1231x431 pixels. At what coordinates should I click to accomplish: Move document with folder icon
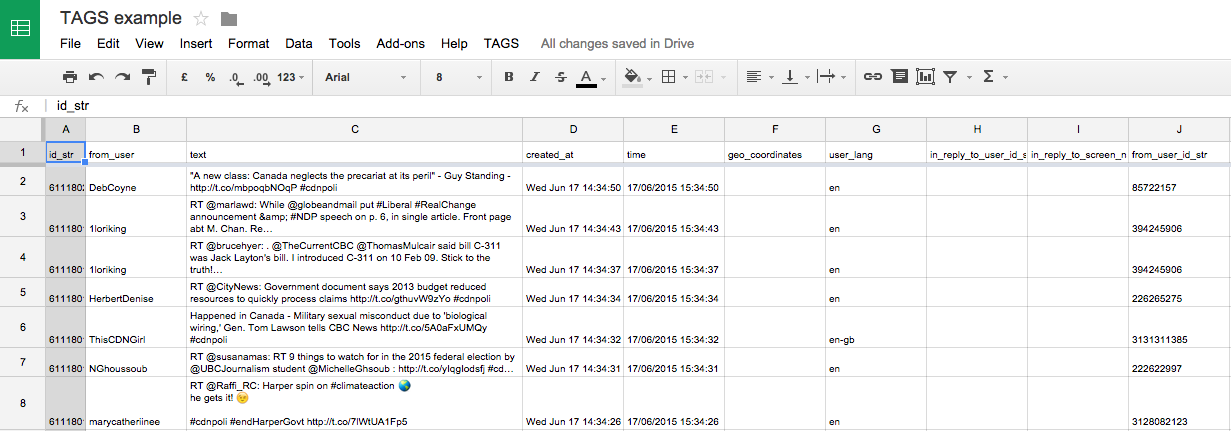coord(229,18)
